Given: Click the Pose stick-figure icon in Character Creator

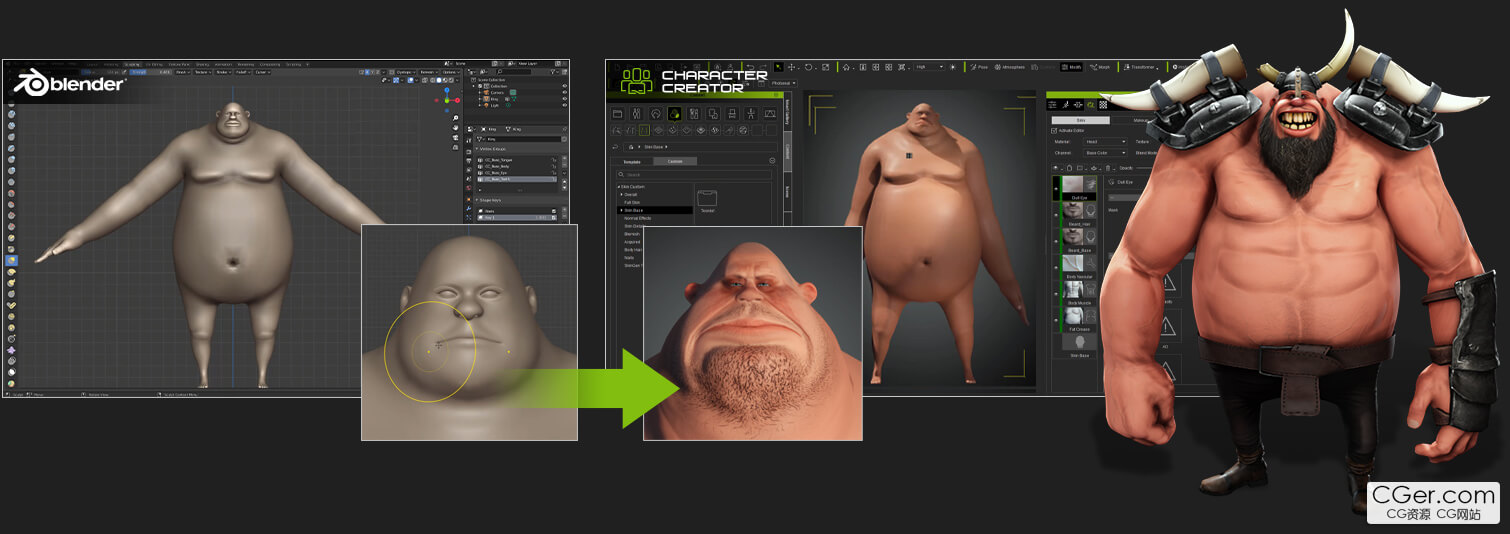Looking at the screenshot, I should pos(751,114).
